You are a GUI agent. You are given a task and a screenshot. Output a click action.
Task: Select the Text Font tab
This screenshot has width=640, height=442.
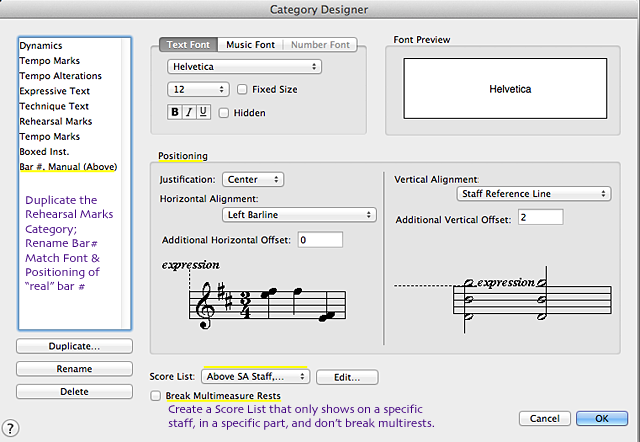click(x=190, y=45)
